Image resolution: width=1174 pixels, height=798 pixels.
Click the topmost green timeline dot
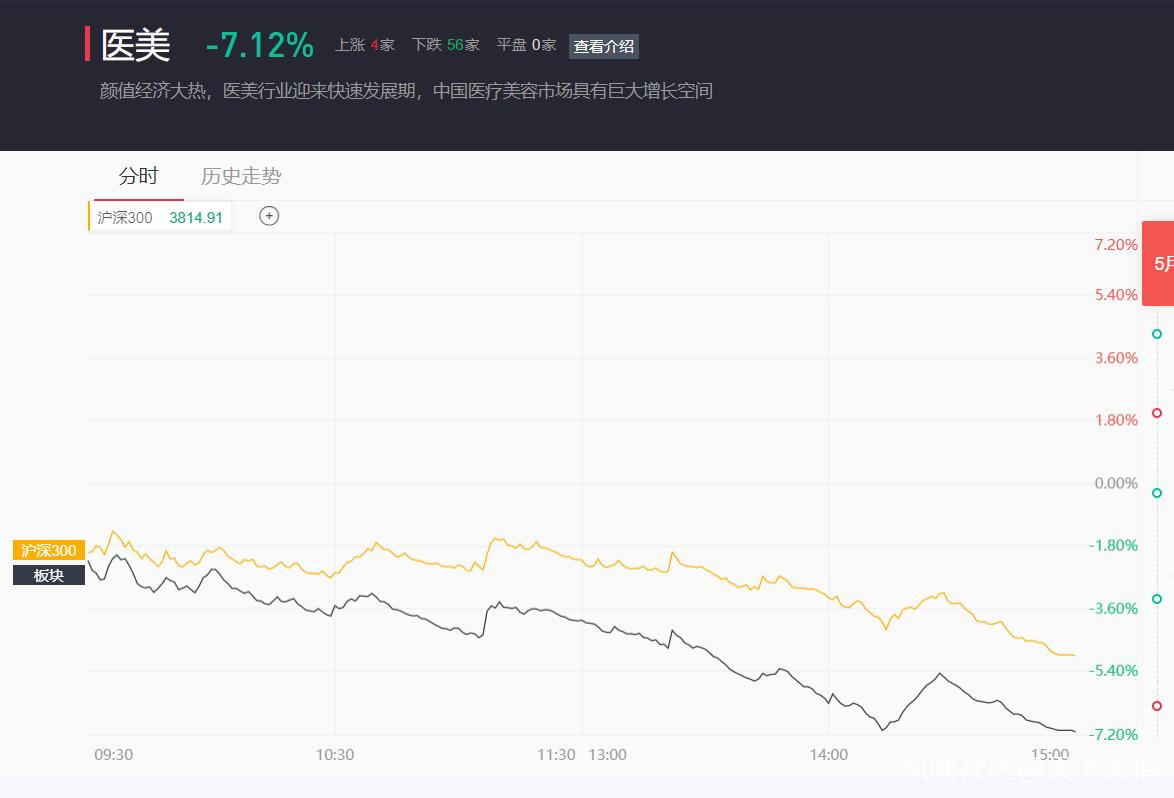tap(1157, 334)
